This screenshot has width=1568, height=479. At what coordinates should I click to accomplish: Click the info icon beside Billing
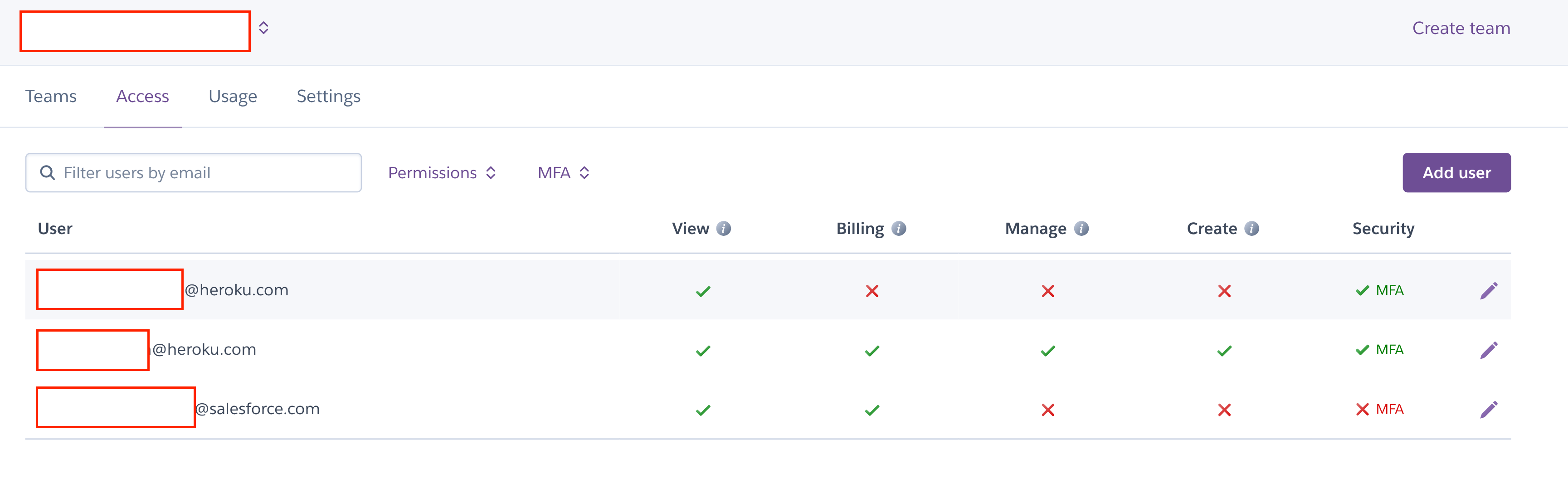[x=898, y=229]
